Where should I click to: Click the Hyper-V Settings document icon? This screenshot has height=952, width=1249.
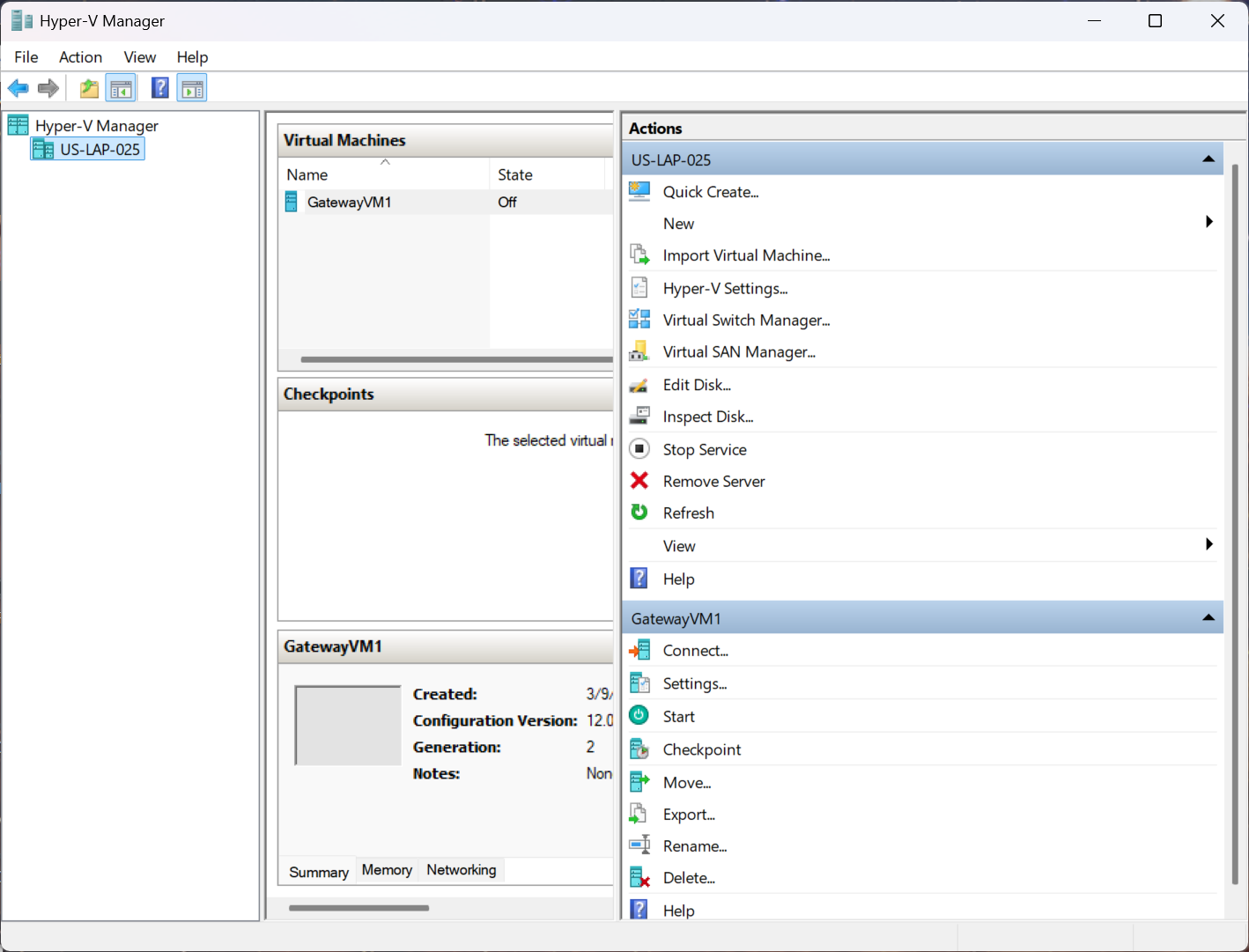coord(639,288)
